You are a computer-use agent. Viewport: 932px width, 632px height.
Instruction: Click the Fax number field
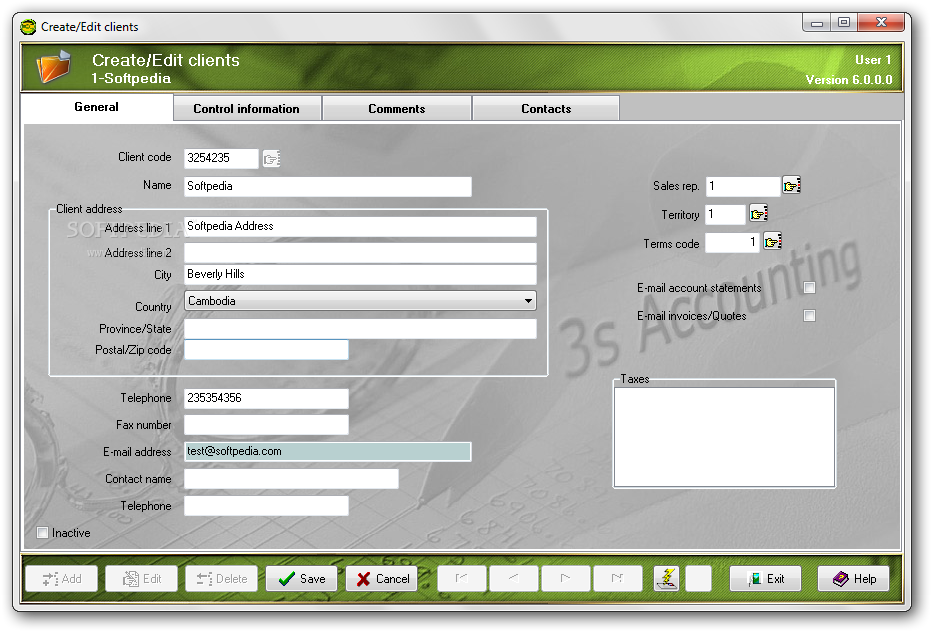pyautogui.click(x=266, y=425)
